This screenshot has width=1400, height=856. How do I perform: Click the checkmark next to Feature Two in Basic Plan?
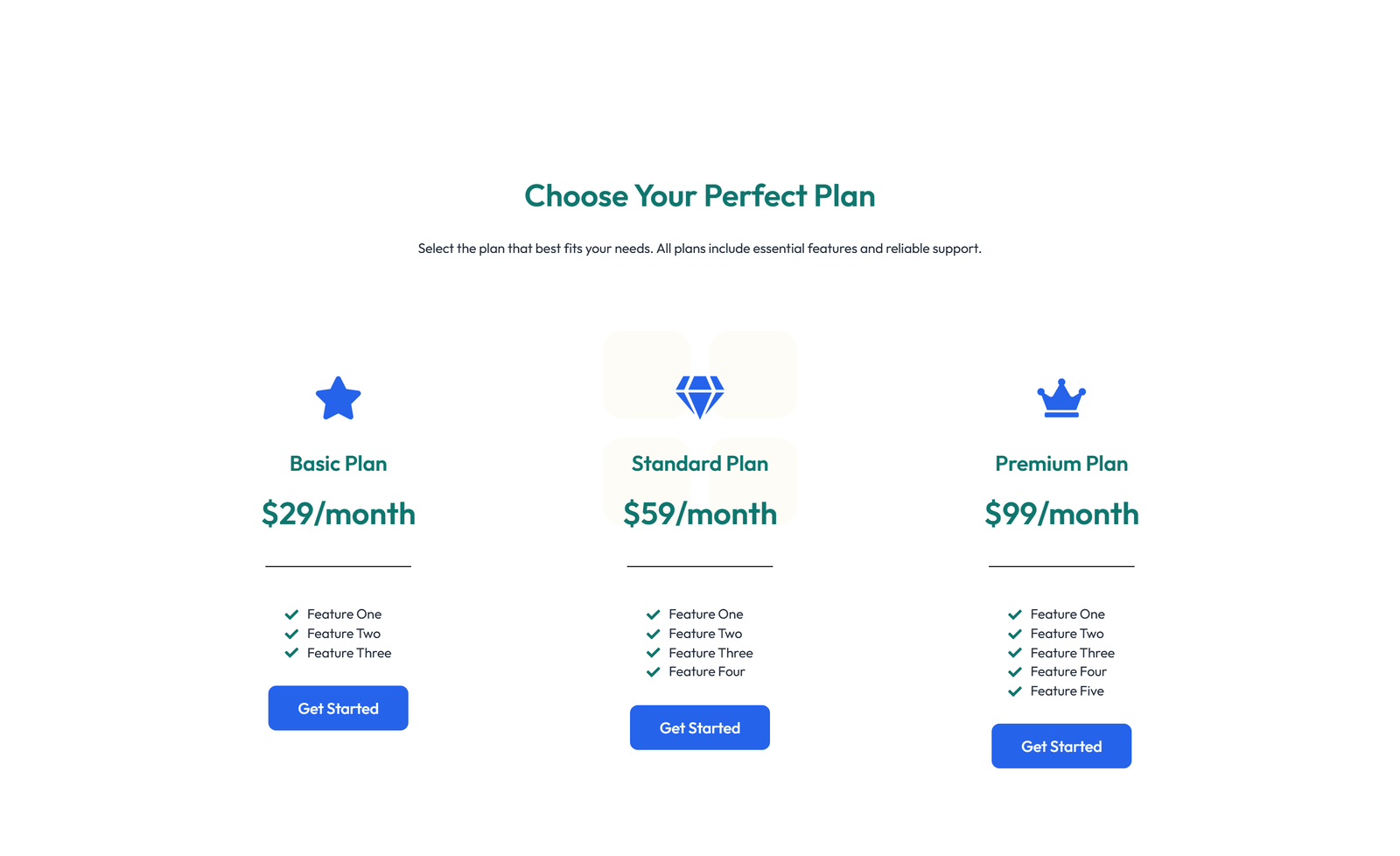tap(292, 633)
